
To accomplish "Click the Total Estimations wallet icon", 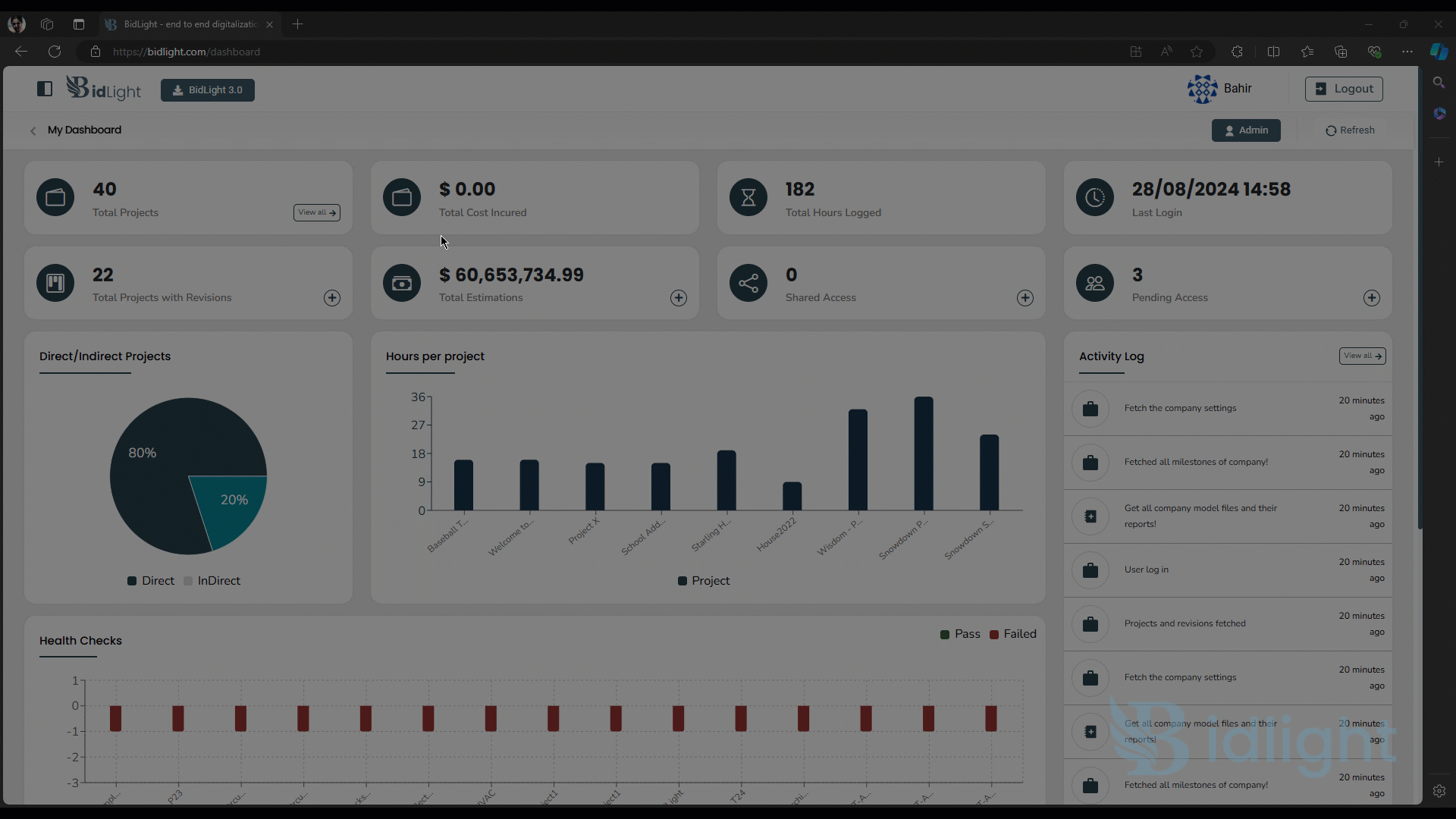I will pyautogui.click(x=402, y=282).
